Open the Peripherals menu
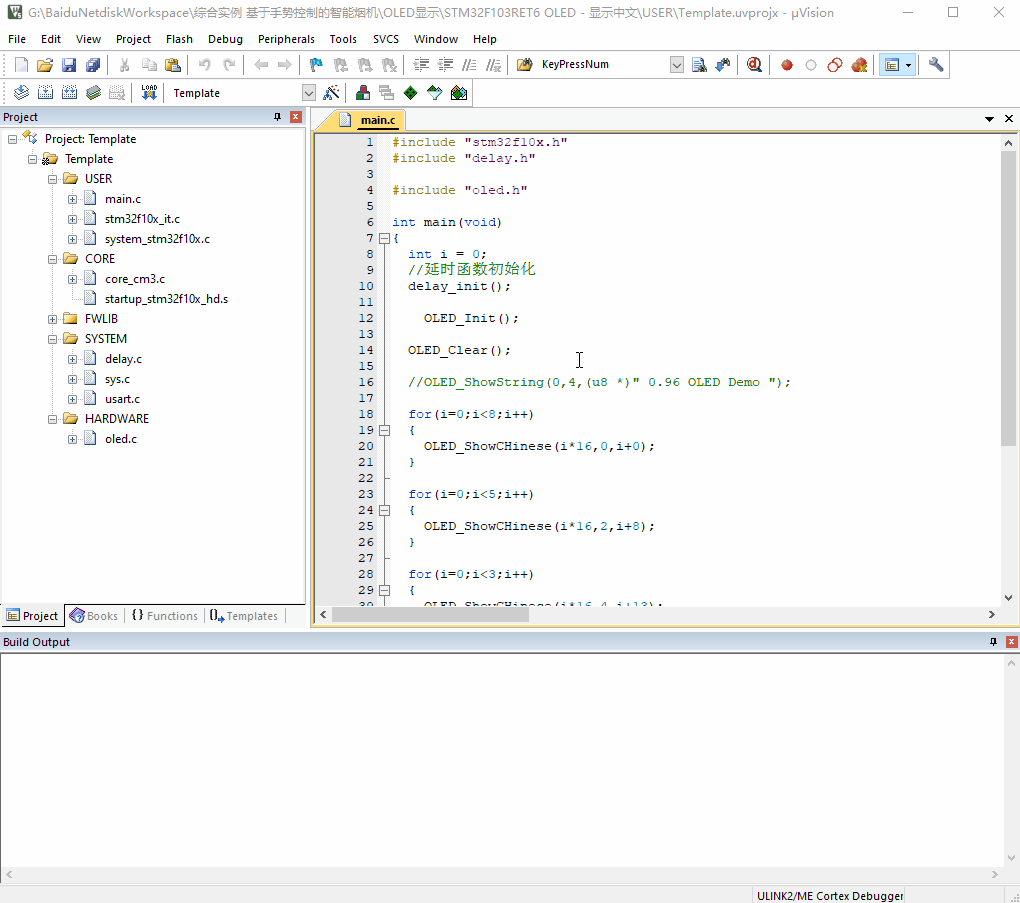Image resolution: width=1020 pixels, height=903 pixels. tap(286, 39)
